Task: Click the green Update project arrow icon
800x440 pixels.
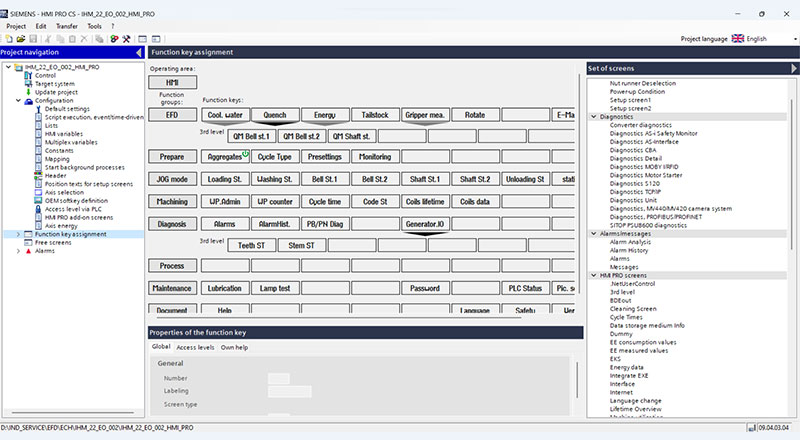Action: point(28,92)
